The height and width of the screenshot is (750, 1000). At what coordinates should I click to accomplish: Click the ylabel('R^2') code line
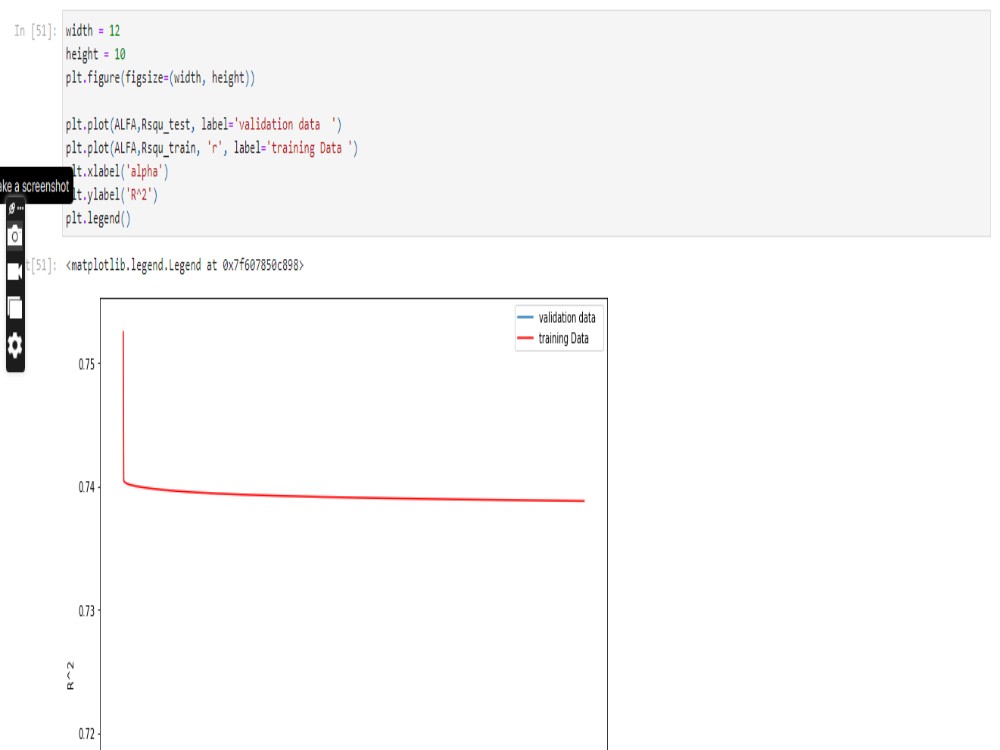(x=115, y=195)
